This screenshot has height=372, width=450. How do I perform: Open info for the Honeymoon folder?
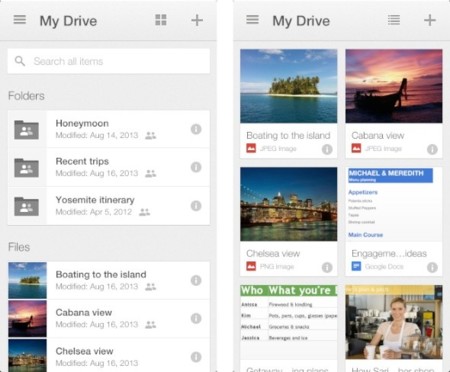[x=196, y=129]
